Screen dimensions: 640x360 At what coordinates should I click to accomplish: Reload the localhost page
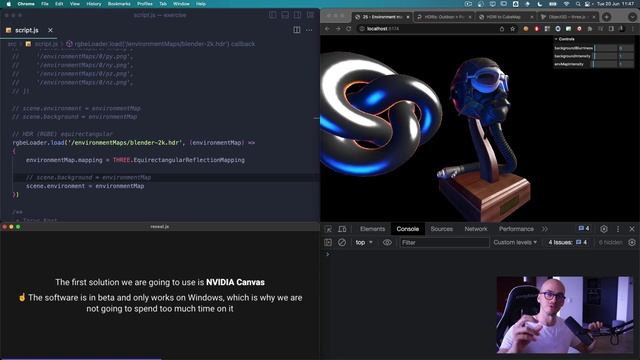349,29
